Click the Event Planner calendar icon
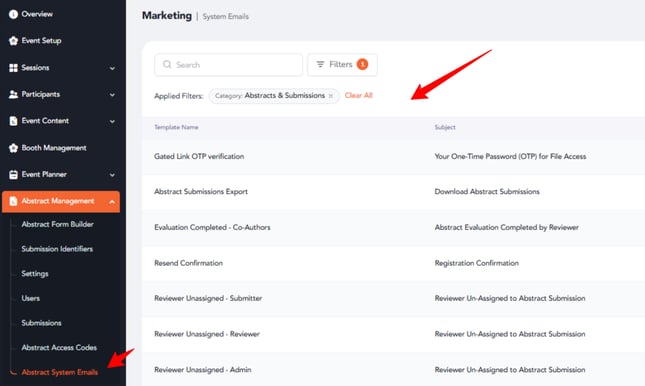Screen dimensions: 645x386 (x=13, y=174)
